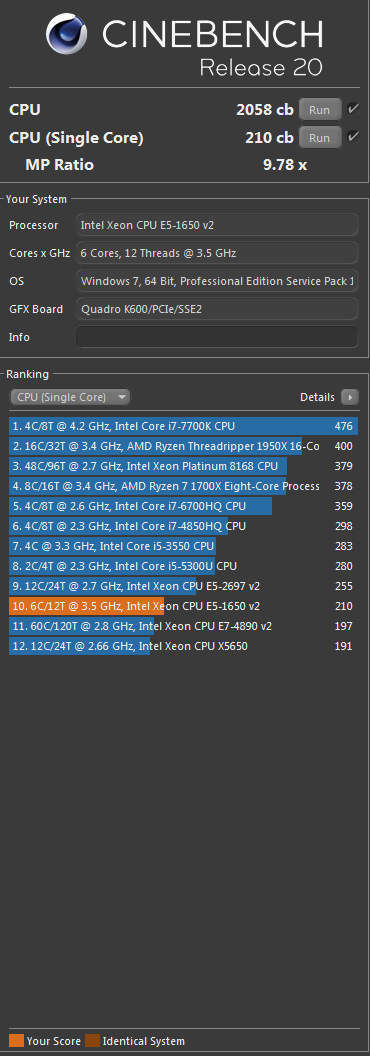
Task: Click the orange Your Score legend swatch
Action: [x=17, y=1041]
